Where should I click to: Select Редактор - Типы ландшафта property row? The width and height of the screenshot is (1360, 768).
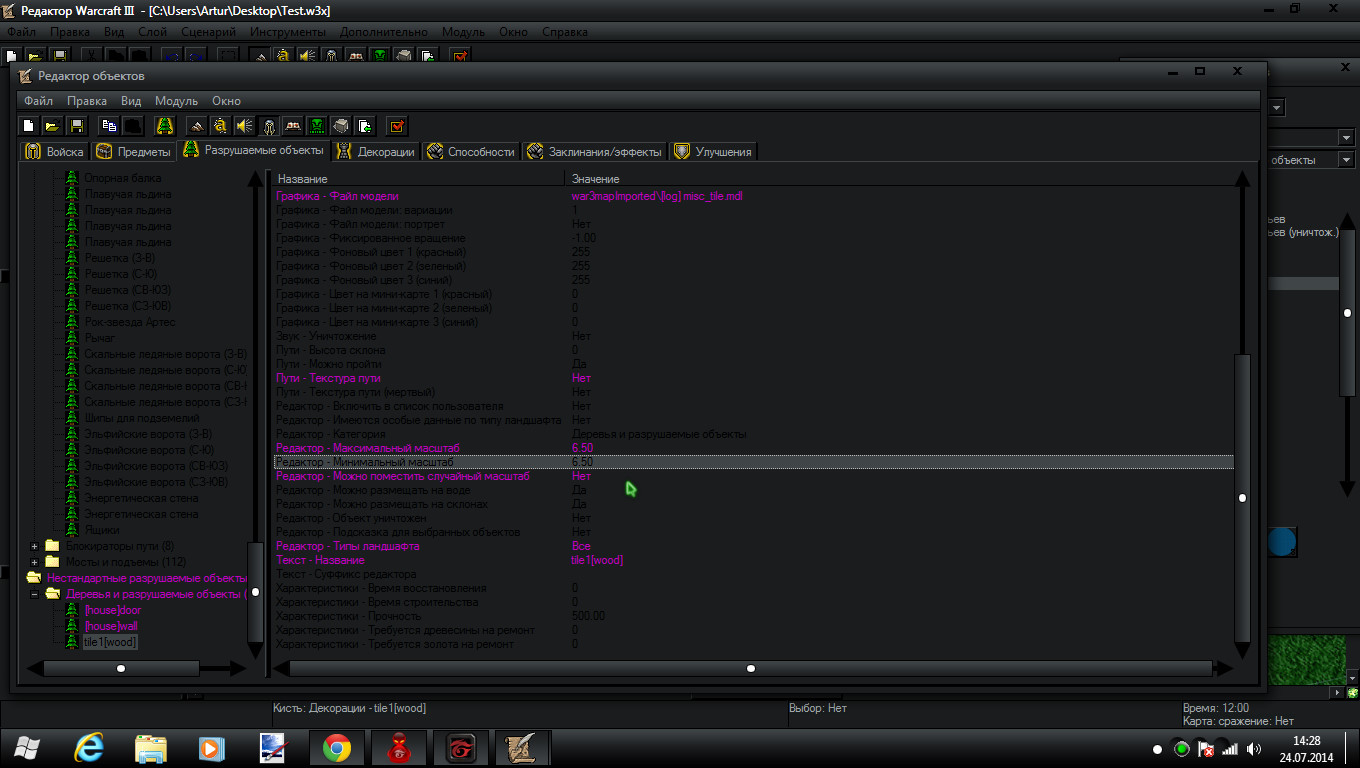753,546
